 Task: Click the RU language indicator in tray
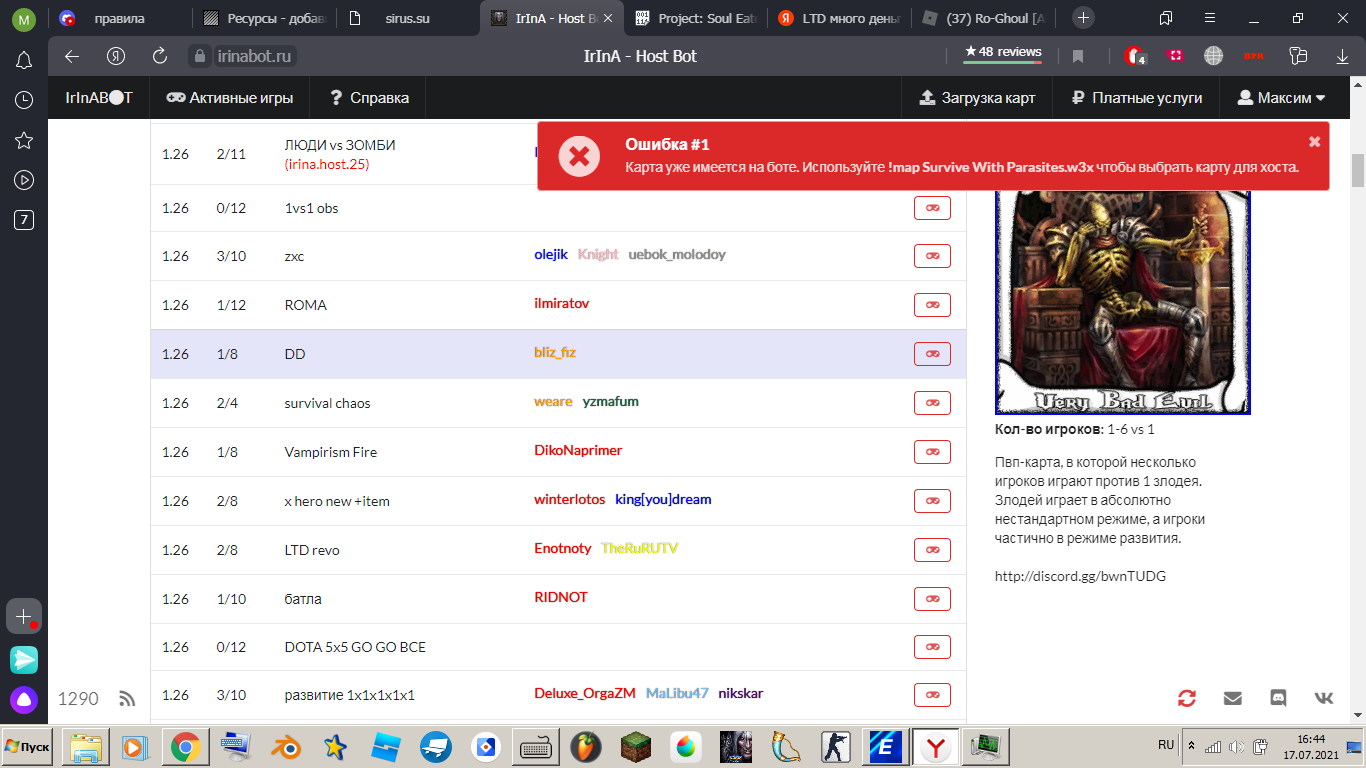[1166, 746]
